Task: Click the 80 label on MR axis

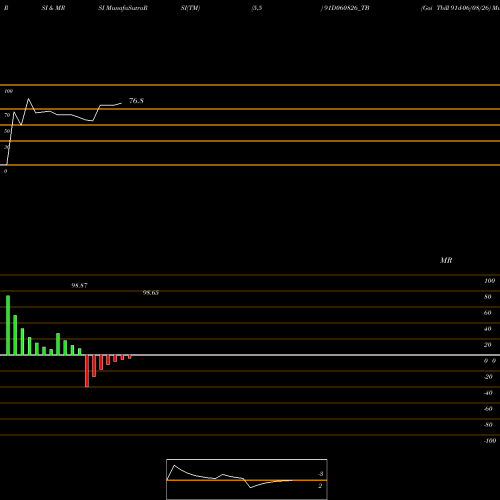Action: pos(488,297)
